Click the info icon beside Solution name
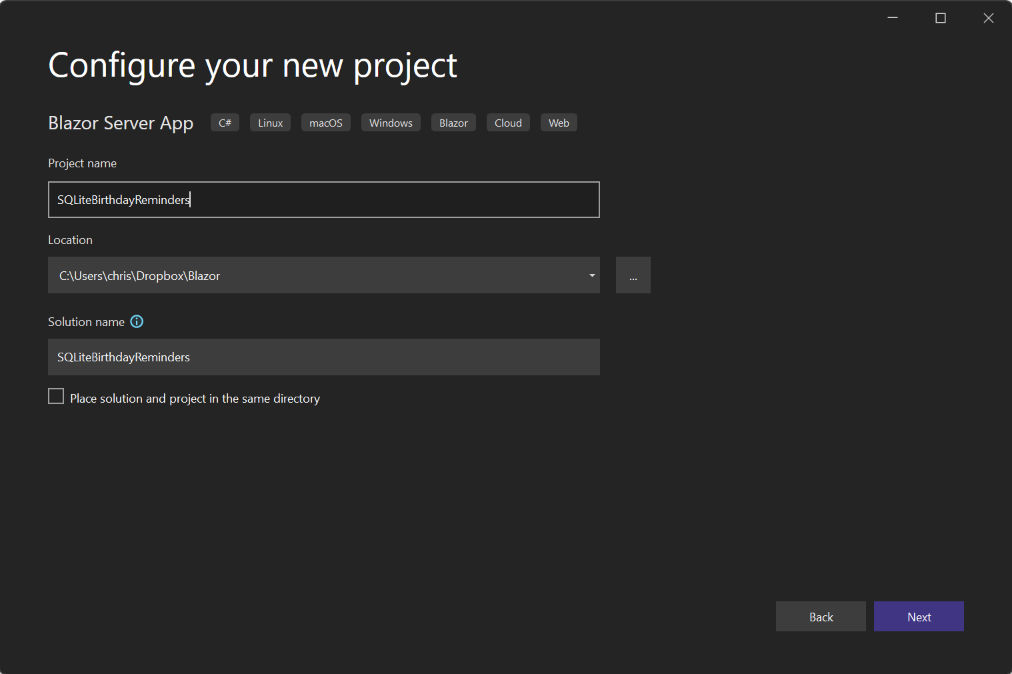1012x674 pixels. [x=137, y=322]
